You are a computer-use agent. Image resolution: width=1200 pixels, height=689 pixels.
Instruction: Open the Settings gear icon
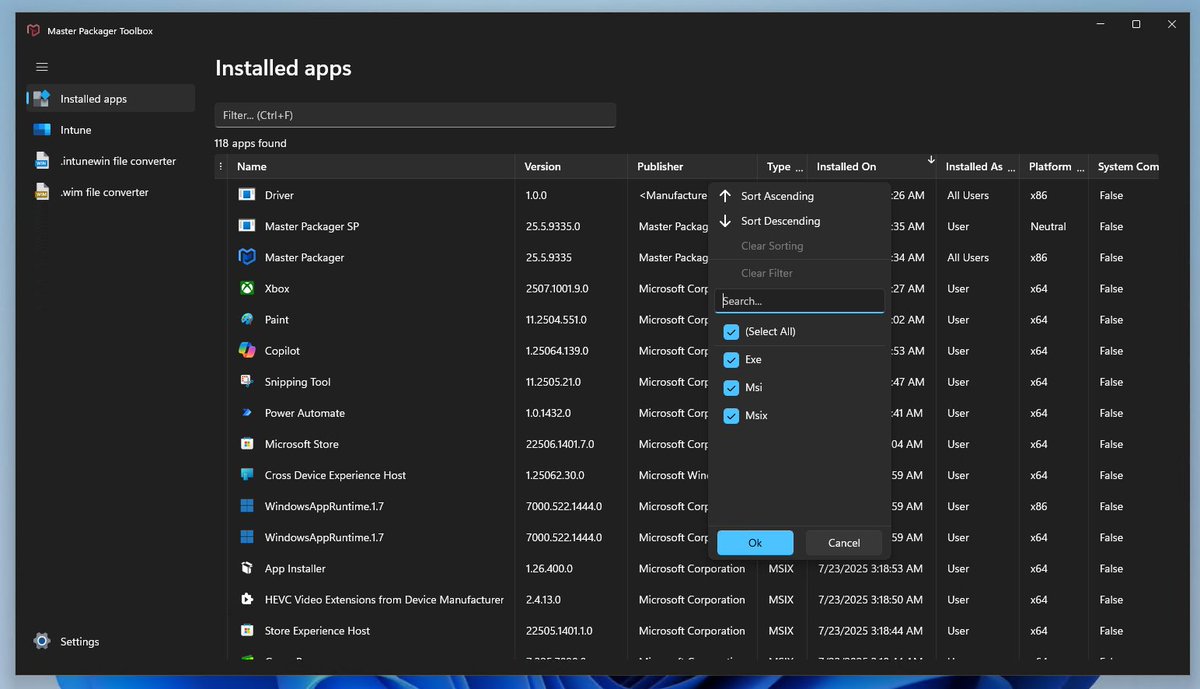click(41, 641)
